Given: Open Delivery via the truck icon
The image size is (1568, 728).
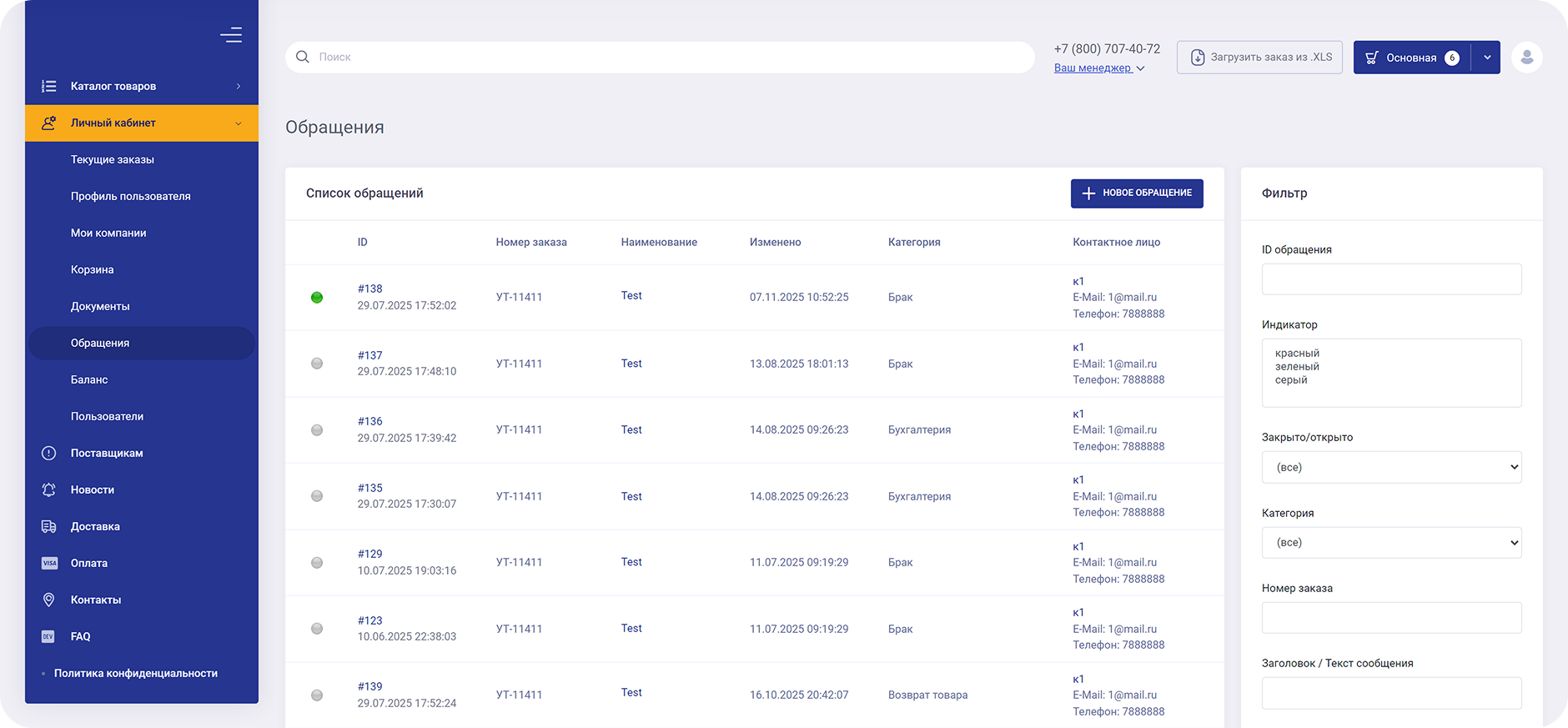Looking at the screenshot, I should tap(49, 526).
